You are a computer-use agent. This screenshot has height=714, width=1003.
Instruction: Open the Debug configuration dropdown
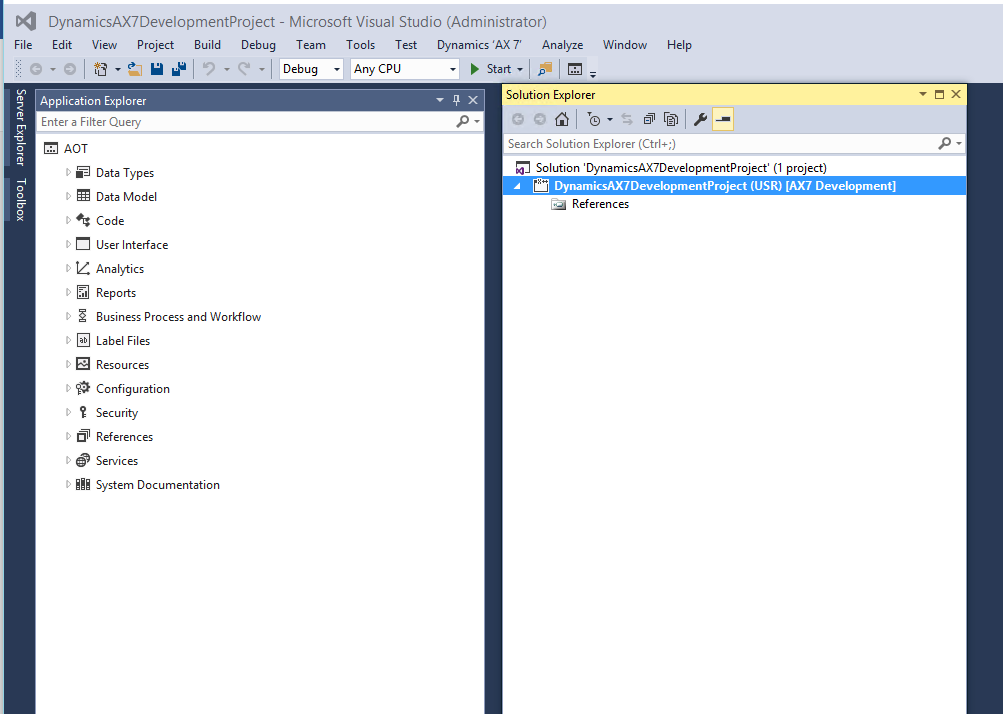(x=311, y=69)
